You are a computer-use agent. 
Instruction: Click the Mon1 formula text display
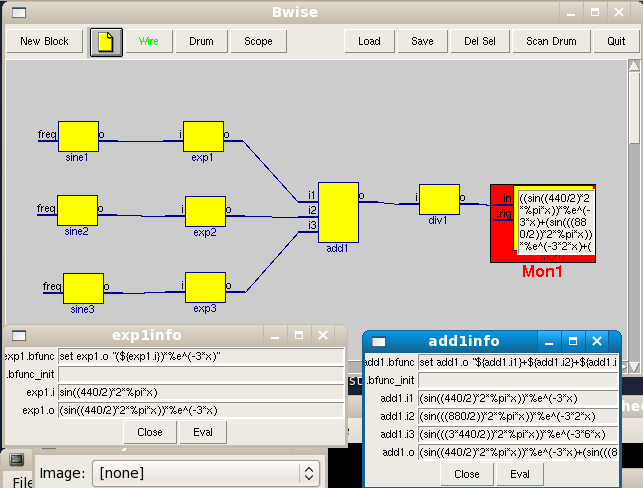coord(556,222)
